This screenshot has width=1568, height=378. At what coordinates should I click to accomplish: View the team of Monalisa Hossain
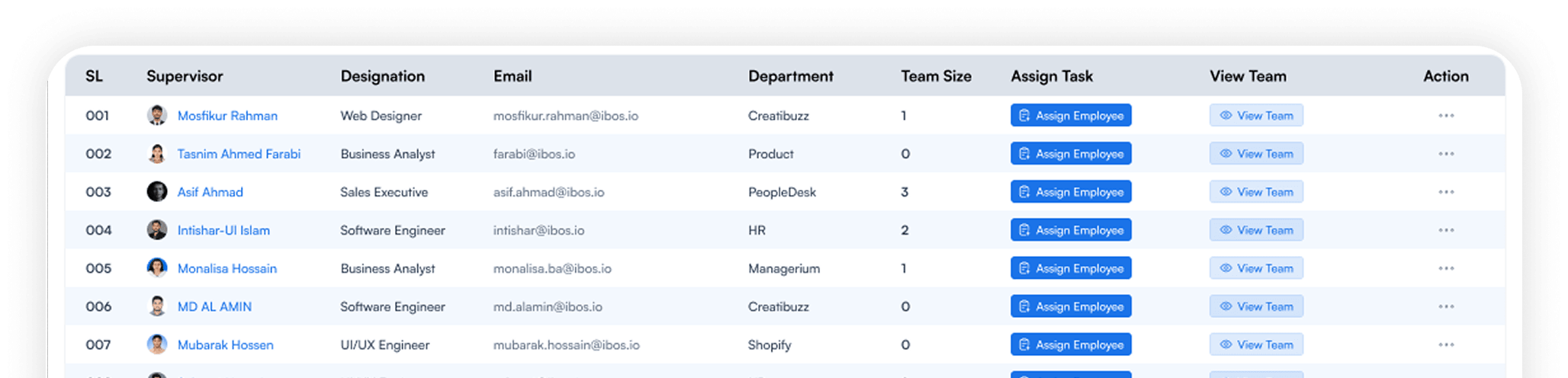tap(1256, 268)
